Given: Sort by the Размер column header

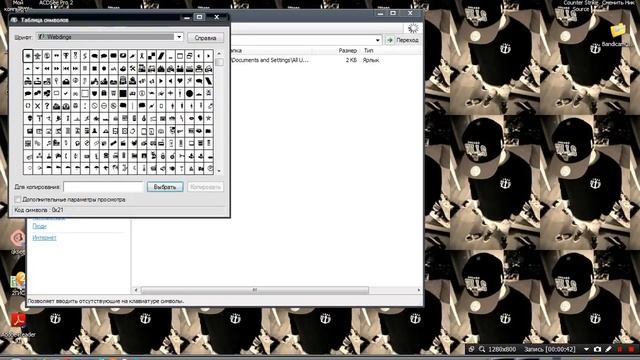Looking at the screenshot, I should pos(348,51).
